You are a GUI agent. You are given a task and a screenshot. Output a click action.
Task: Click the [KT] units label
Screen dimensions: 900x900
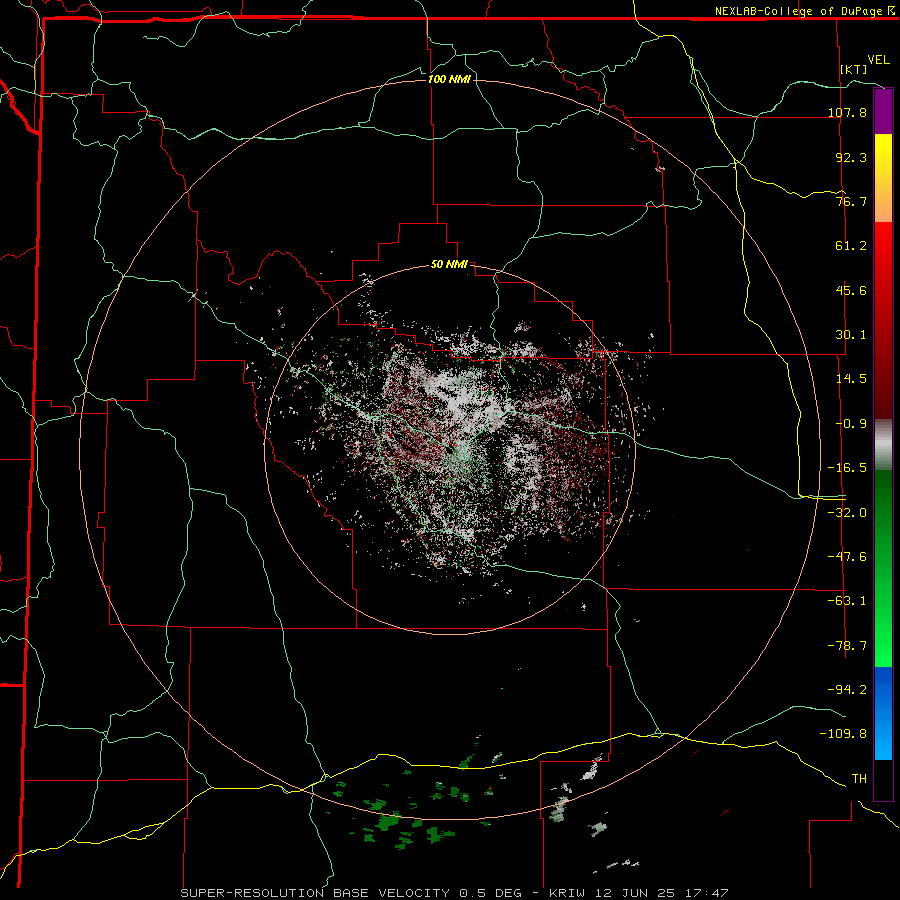tap(854, 69)
